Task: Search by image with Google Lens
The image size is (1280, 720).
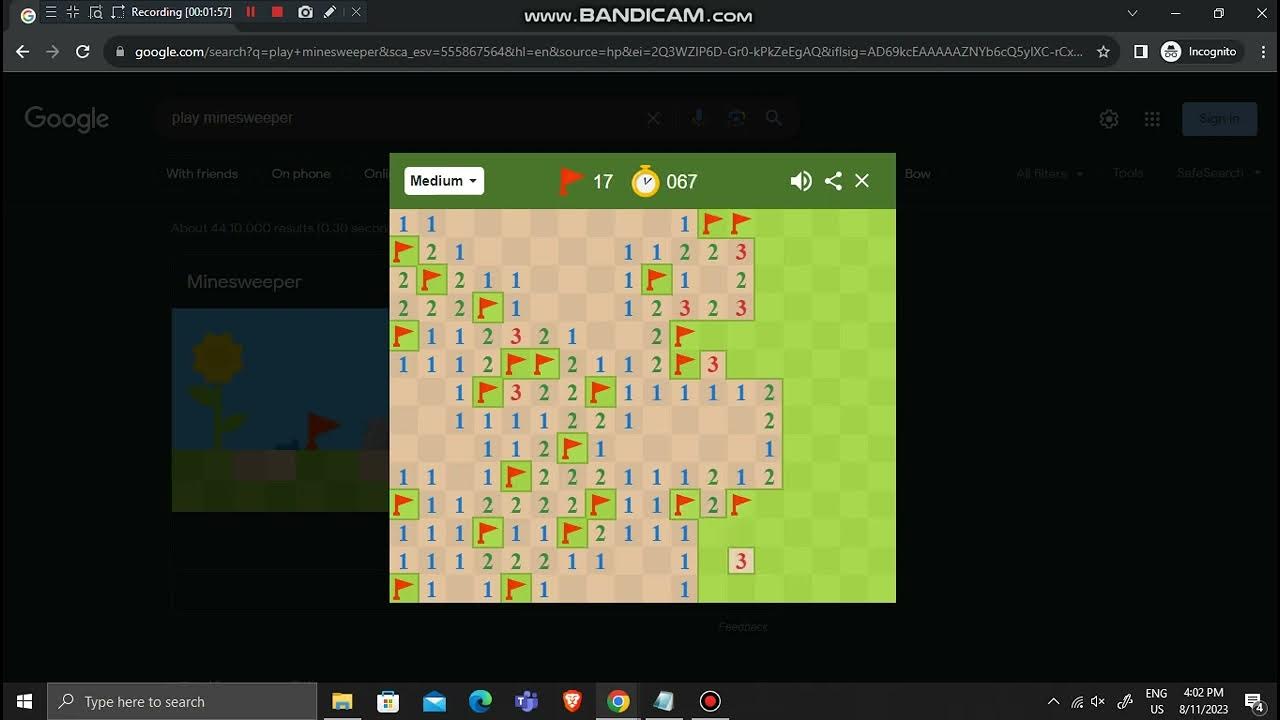Action: pos(737,118)
